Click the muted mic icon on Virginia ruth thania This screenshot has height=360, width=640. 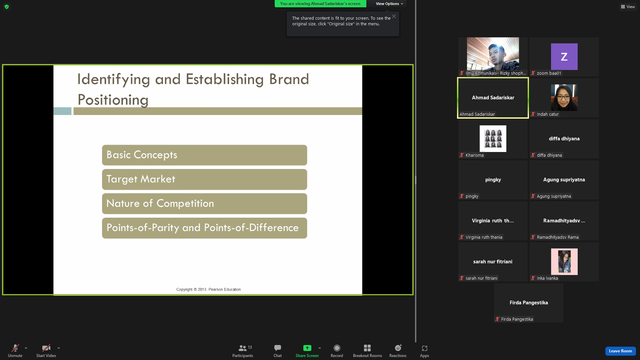[x=462, y=237]
